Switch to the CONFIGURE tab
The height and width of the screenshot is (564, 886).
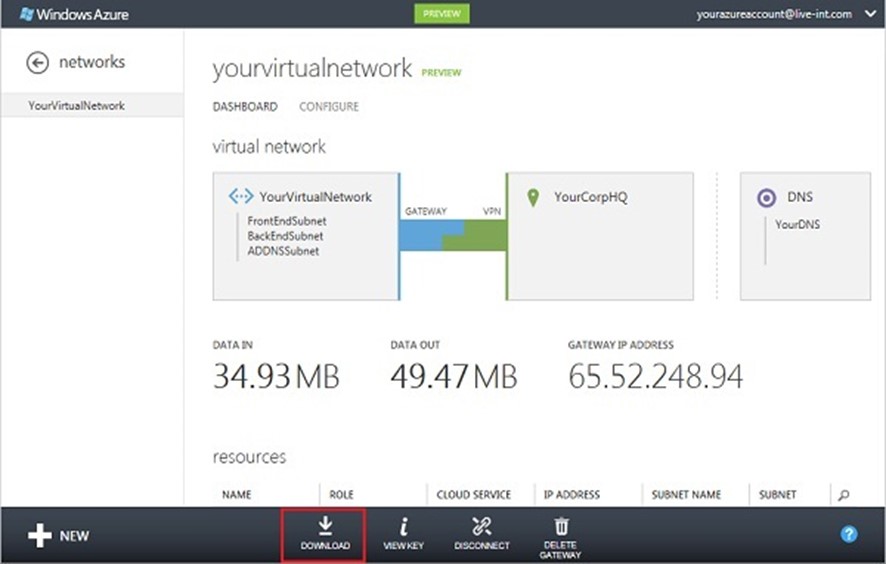(x=329, y=106)
